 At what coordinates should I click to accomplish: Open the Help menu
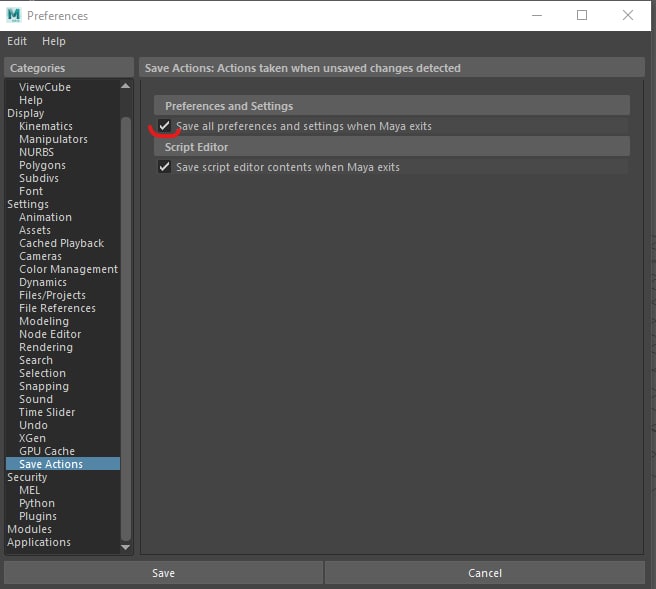point(54,41)
